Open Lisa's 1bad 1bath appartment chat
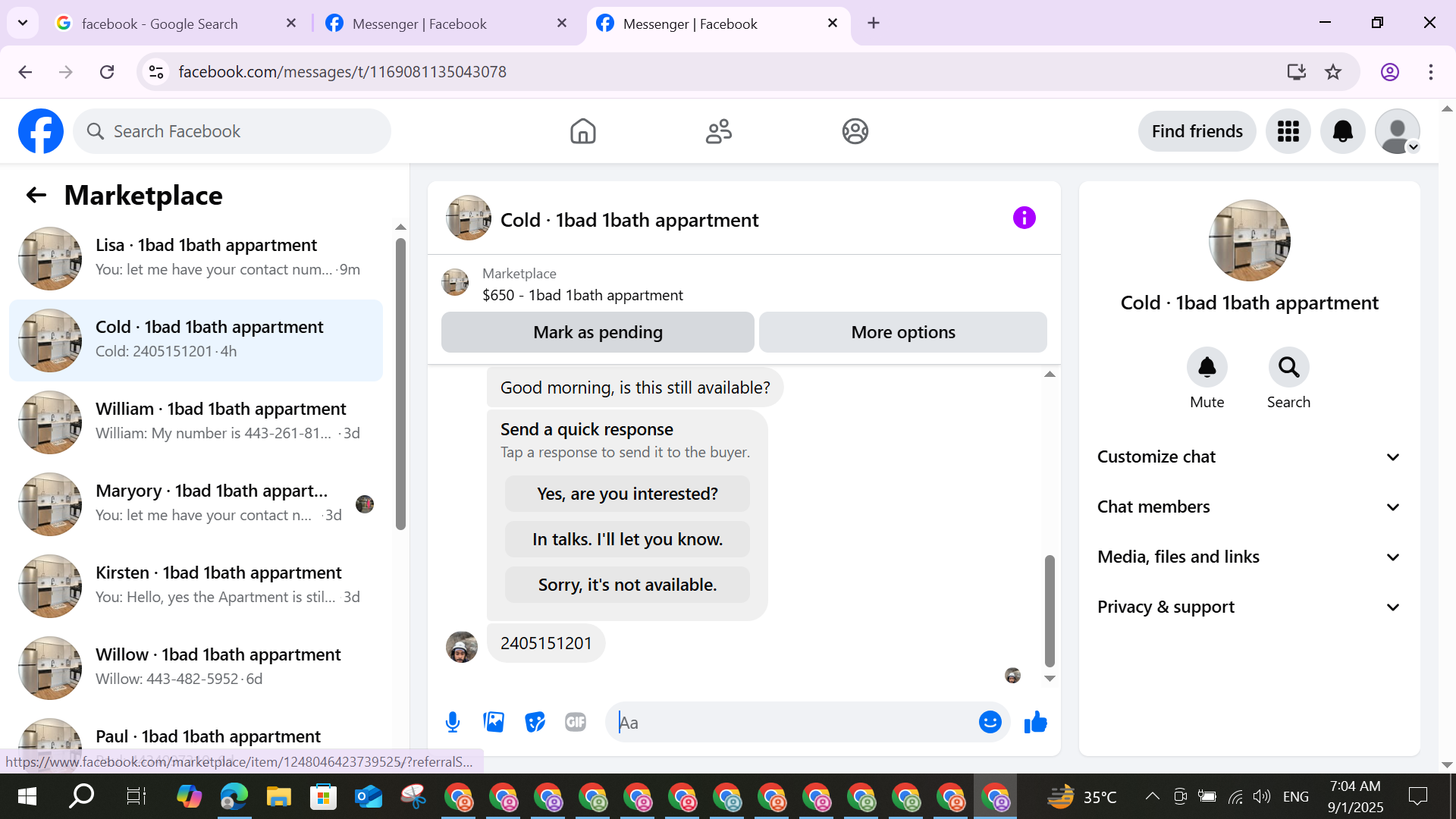This screenshot has height=819, width=1456. click(196, 259)
